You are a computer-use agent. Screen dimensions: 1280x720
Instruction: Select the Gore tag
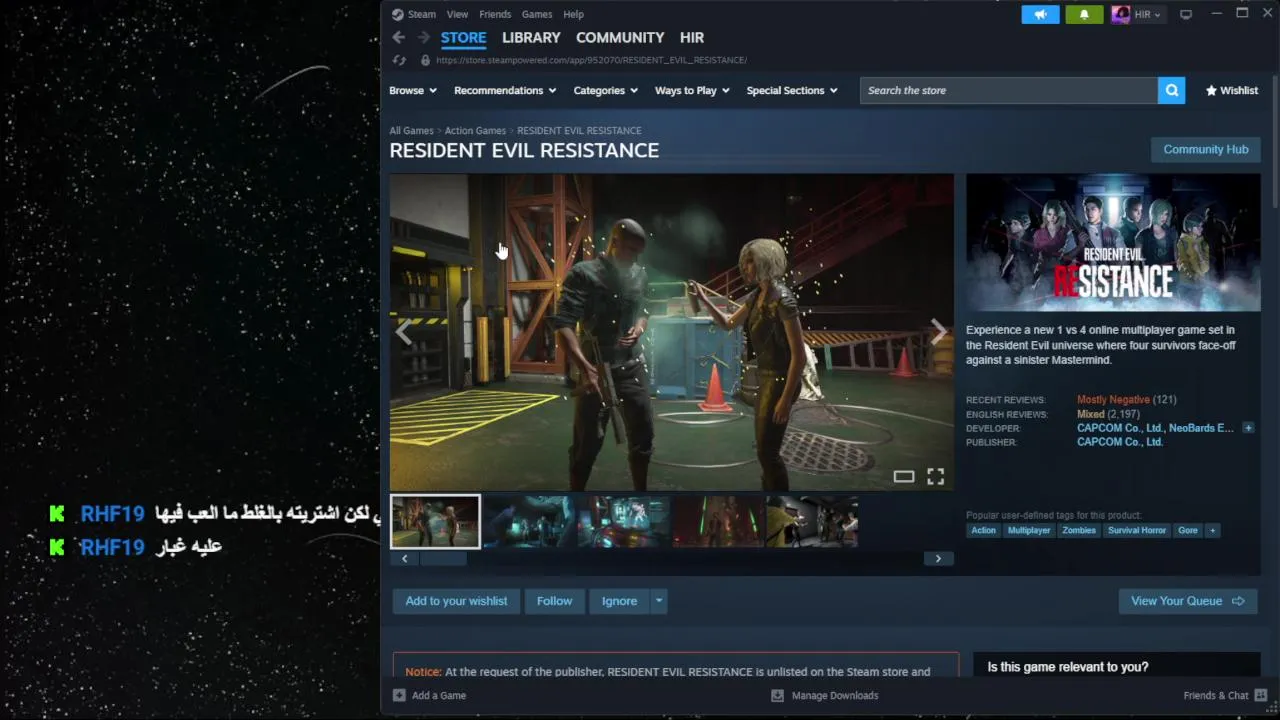point(1188,530)
